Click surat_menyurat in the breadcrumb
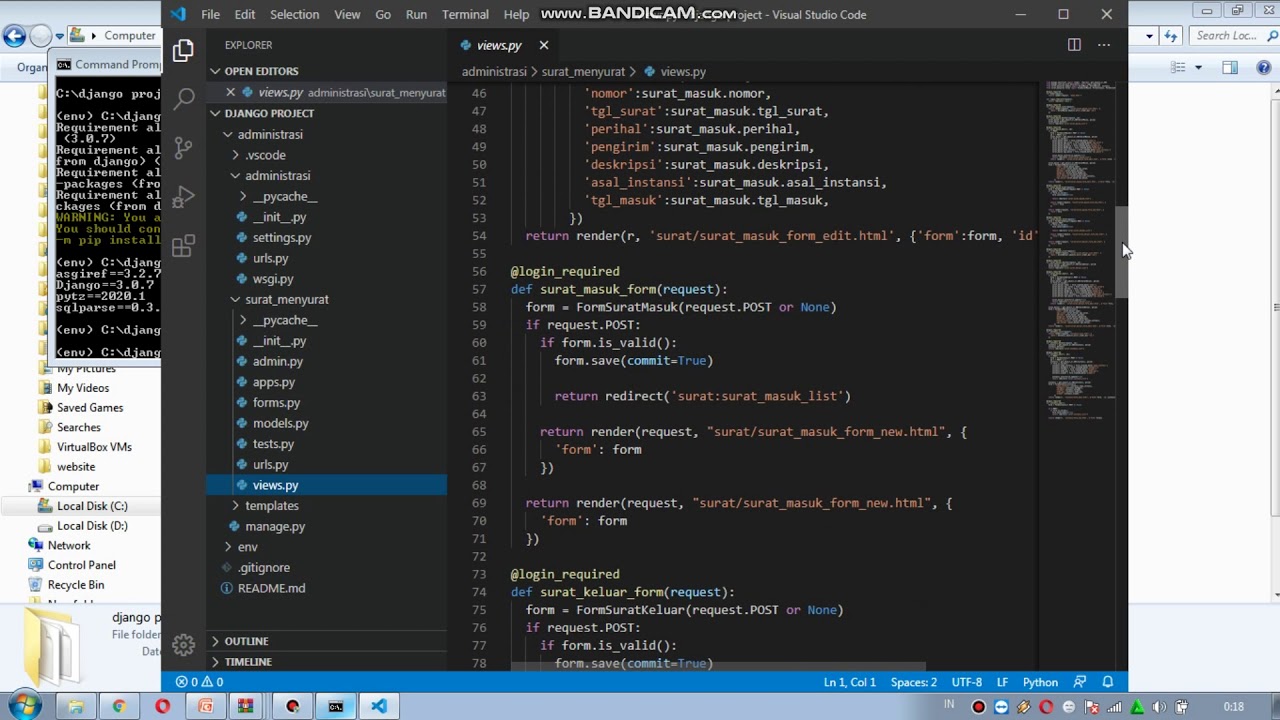The image size is (1280, 720). (x=583, y=72)
